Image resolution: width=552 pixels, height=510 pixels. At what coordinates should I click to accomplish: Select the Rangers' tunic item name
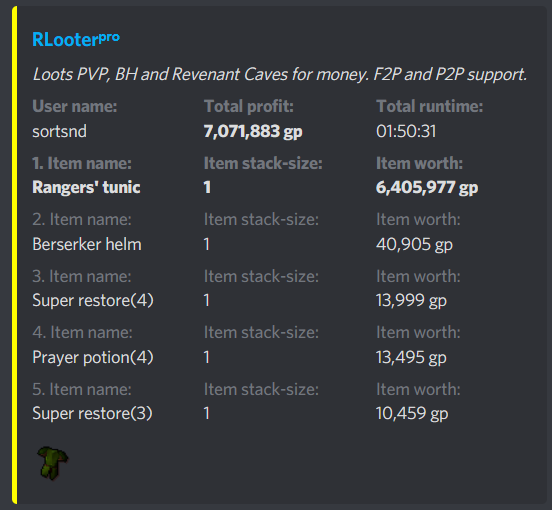point(86,187)
